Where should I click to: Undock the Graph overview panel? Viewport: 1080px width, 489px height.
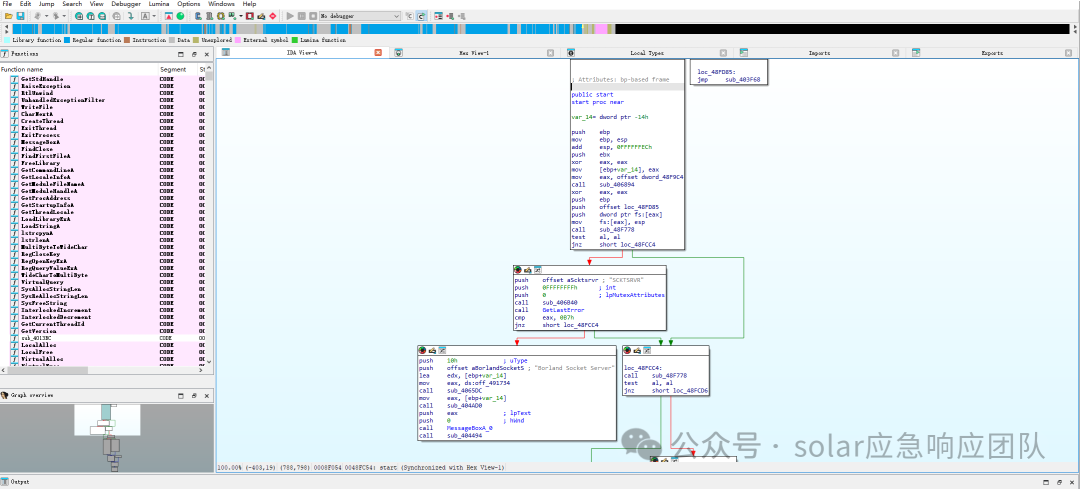pos(194,395)
